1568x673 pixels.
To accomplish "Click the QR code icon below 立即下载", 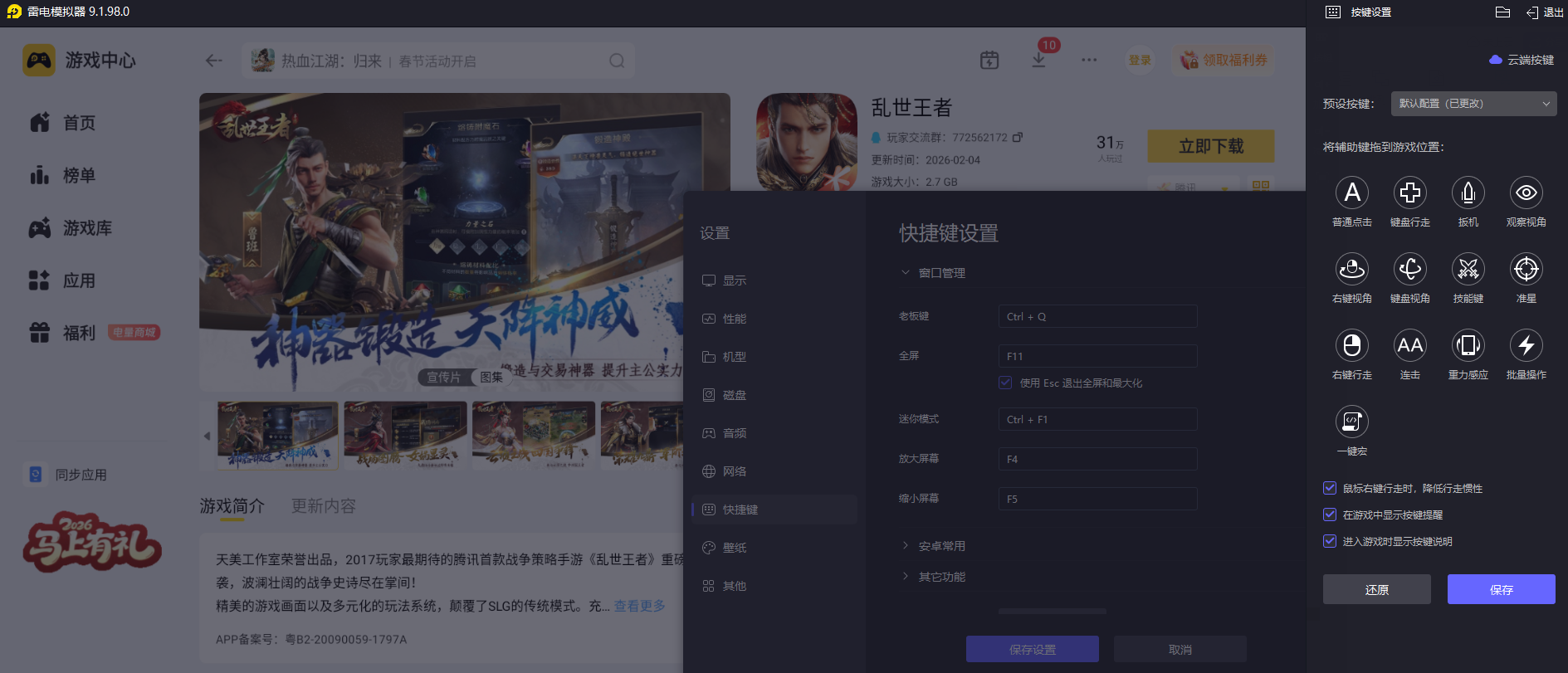I will pyautogui.click(x=1261, y=186).
